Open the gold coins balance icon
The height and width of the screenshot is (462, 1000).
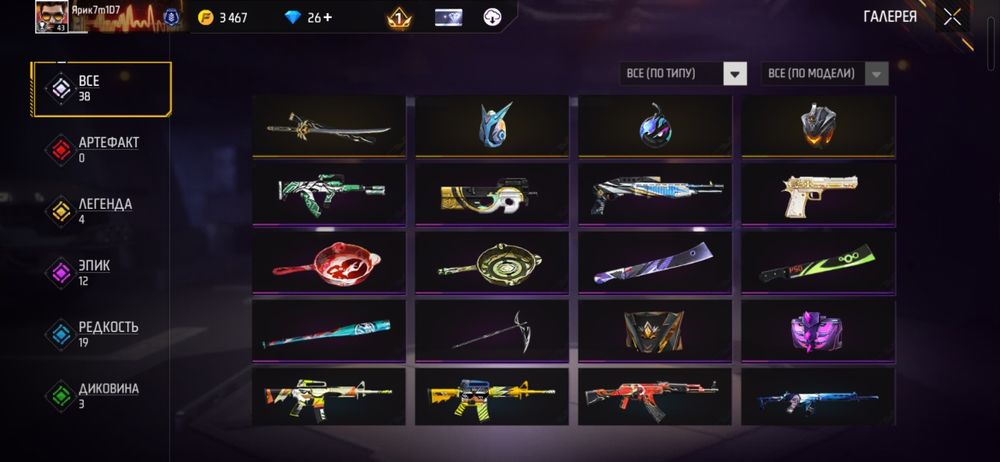point(205,18)
